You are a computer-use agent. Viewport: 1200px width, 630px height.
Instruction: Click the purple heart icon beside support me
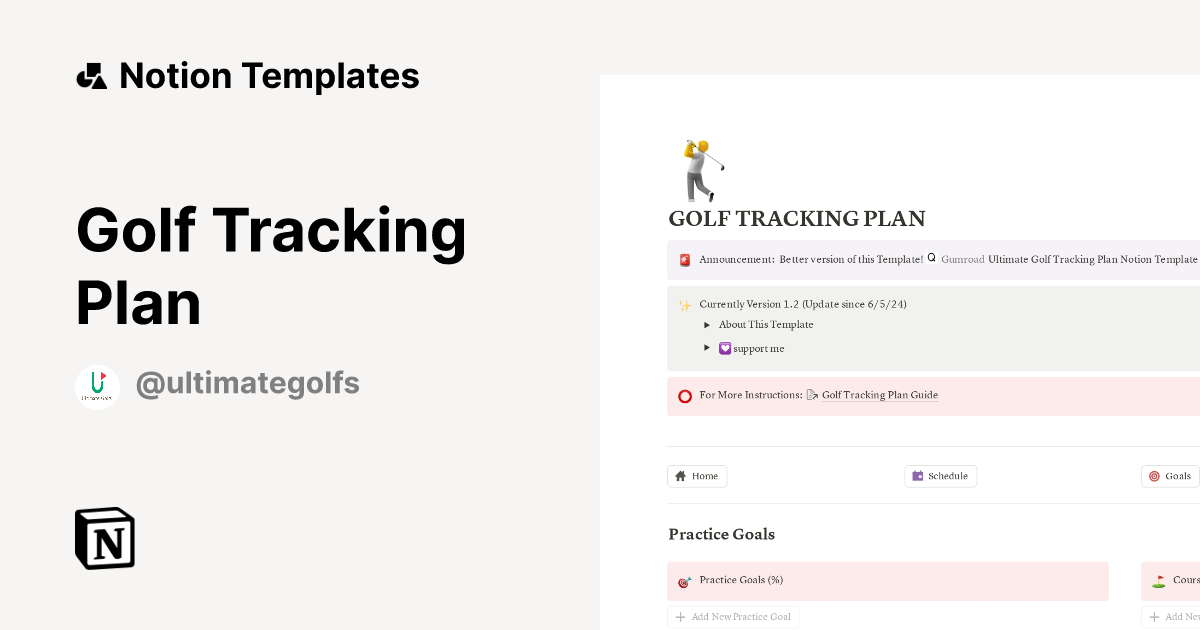point(724,348)
